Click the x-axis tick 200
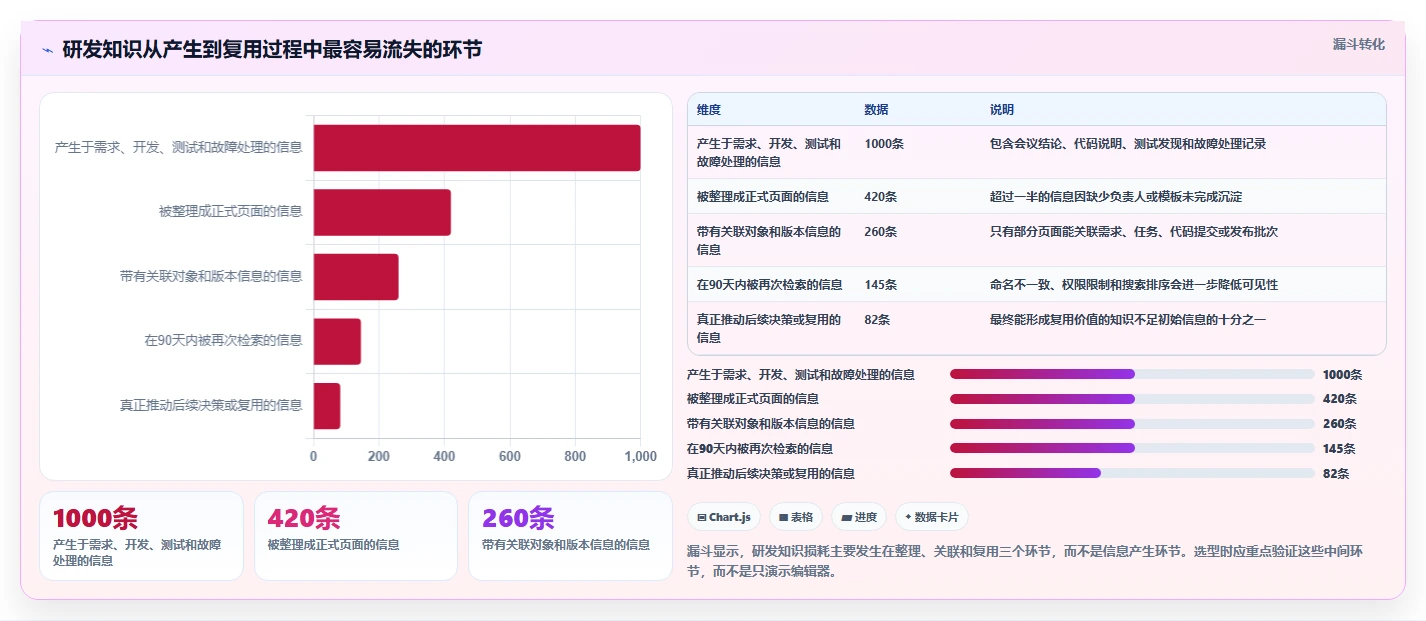Screen dimensions: 1426x621 pos(379,456)
